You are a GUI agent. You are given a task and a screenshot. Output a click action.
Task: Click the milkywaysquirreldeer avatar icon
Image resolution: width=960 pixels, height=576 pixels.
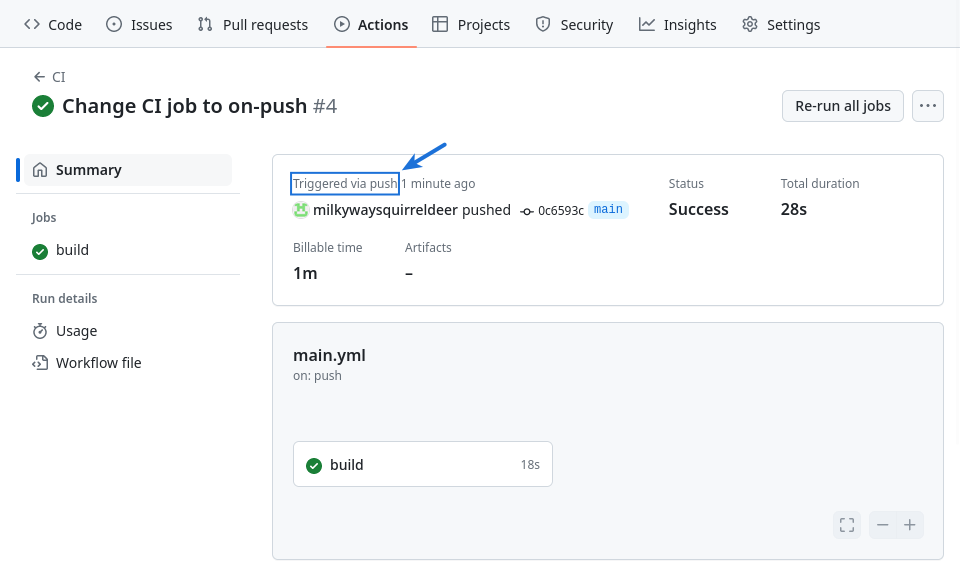(x=301, y=210)
